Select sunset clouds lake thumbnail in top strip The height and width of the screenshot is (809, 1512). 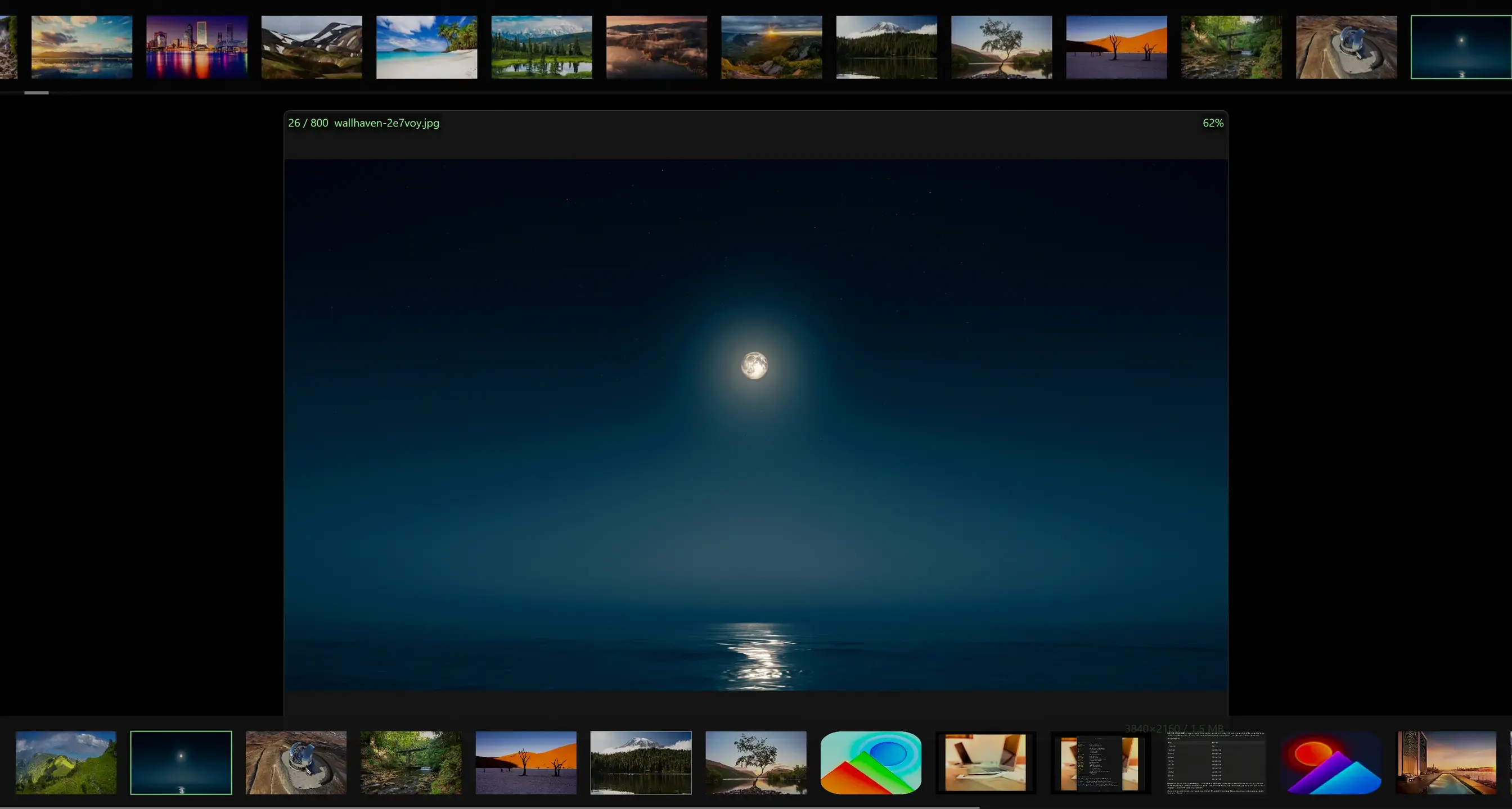click(x=82, y=47)
